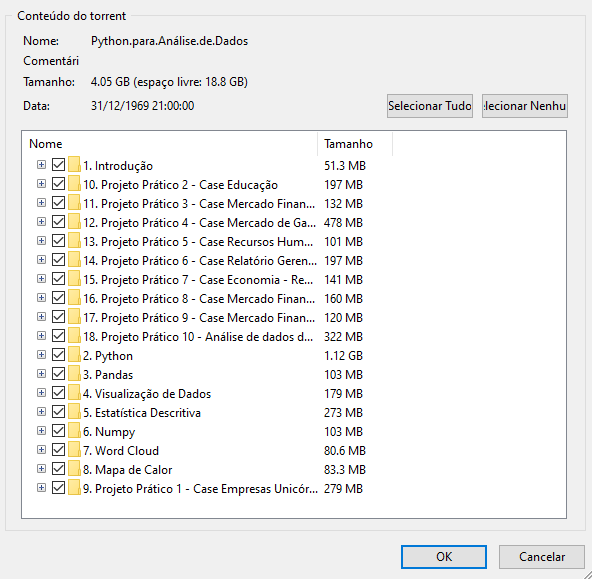This screenshot has width=592, height=579.
Task: Select the 16. Projeto Prático 8 row name
Action: pyautogui.click(x=199, y=299)
